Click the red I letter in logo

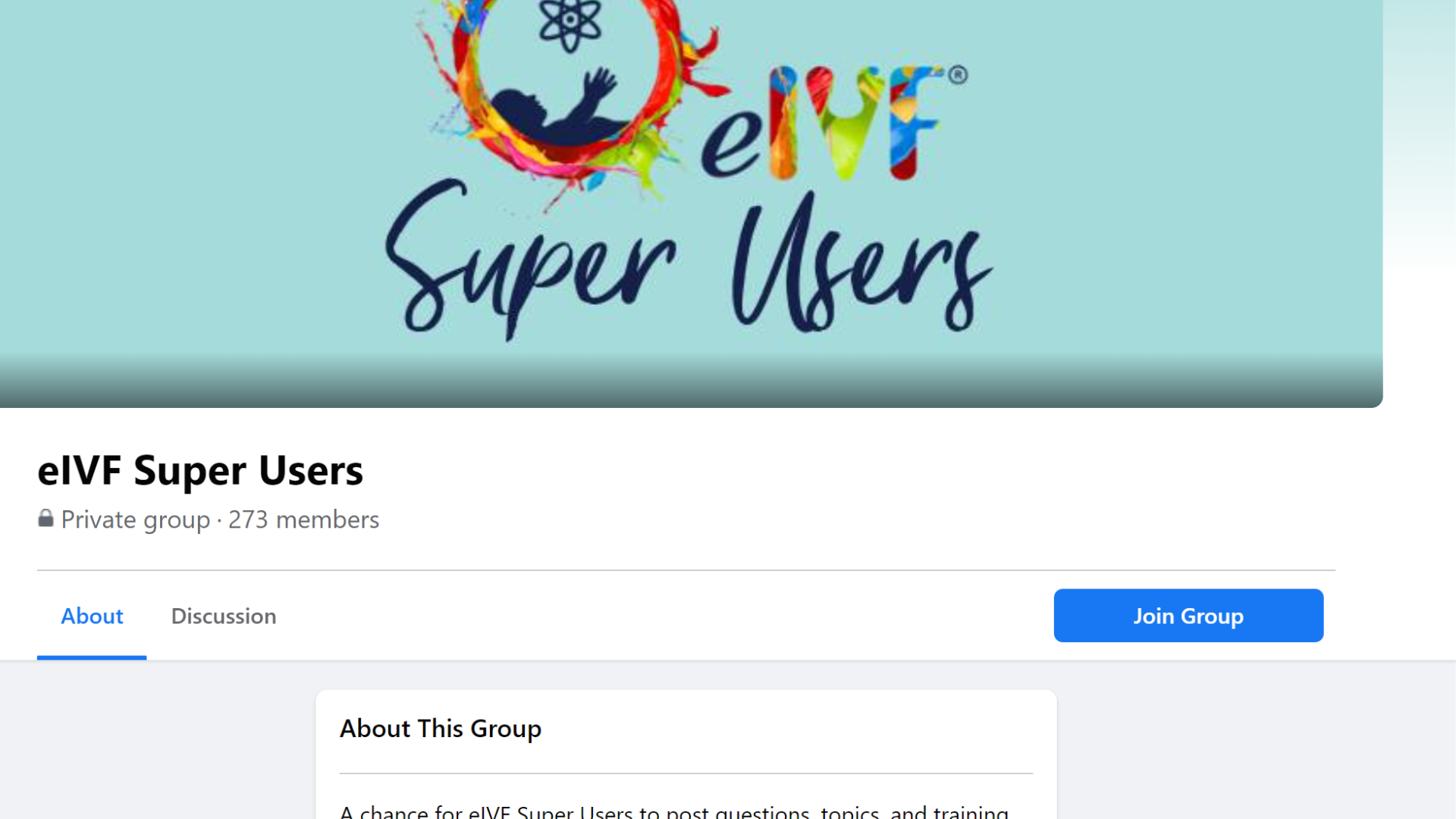click(x=784, y=124)
